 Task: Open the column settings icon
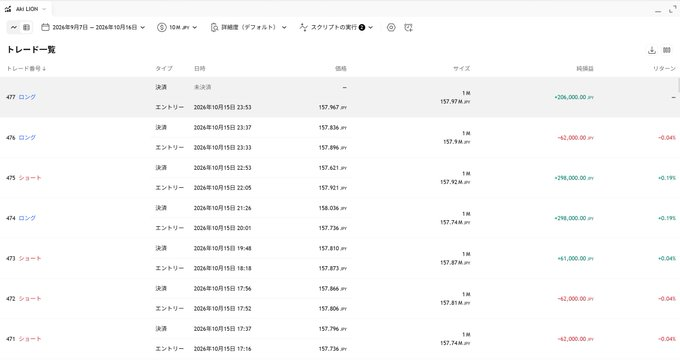click(667, 50)
